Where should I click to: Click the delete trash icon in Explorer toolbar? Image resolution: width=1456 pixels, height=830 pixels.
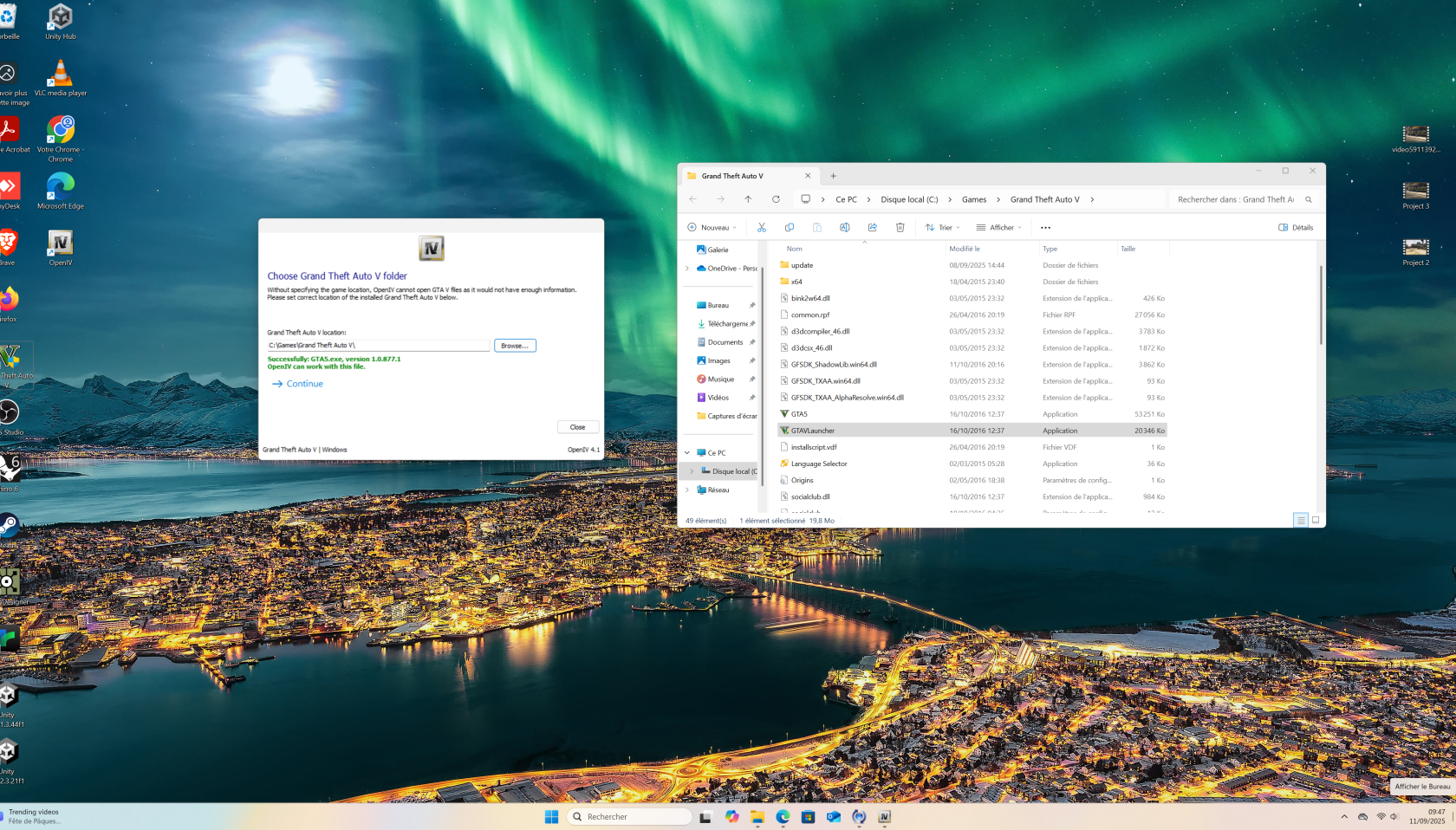(x=900, y=228)
